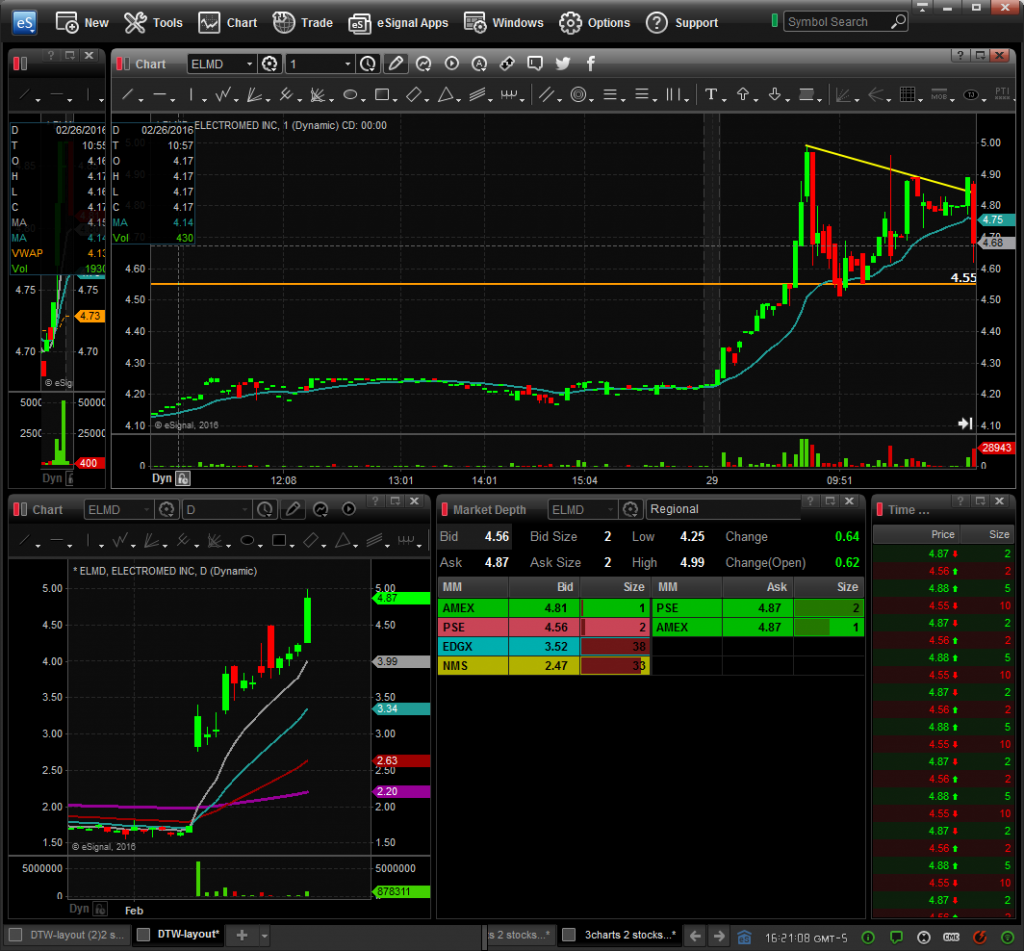The width and height of the screenshot is (1024, 951).
Task: Click the eSignal logo icon
Action: 25,23
